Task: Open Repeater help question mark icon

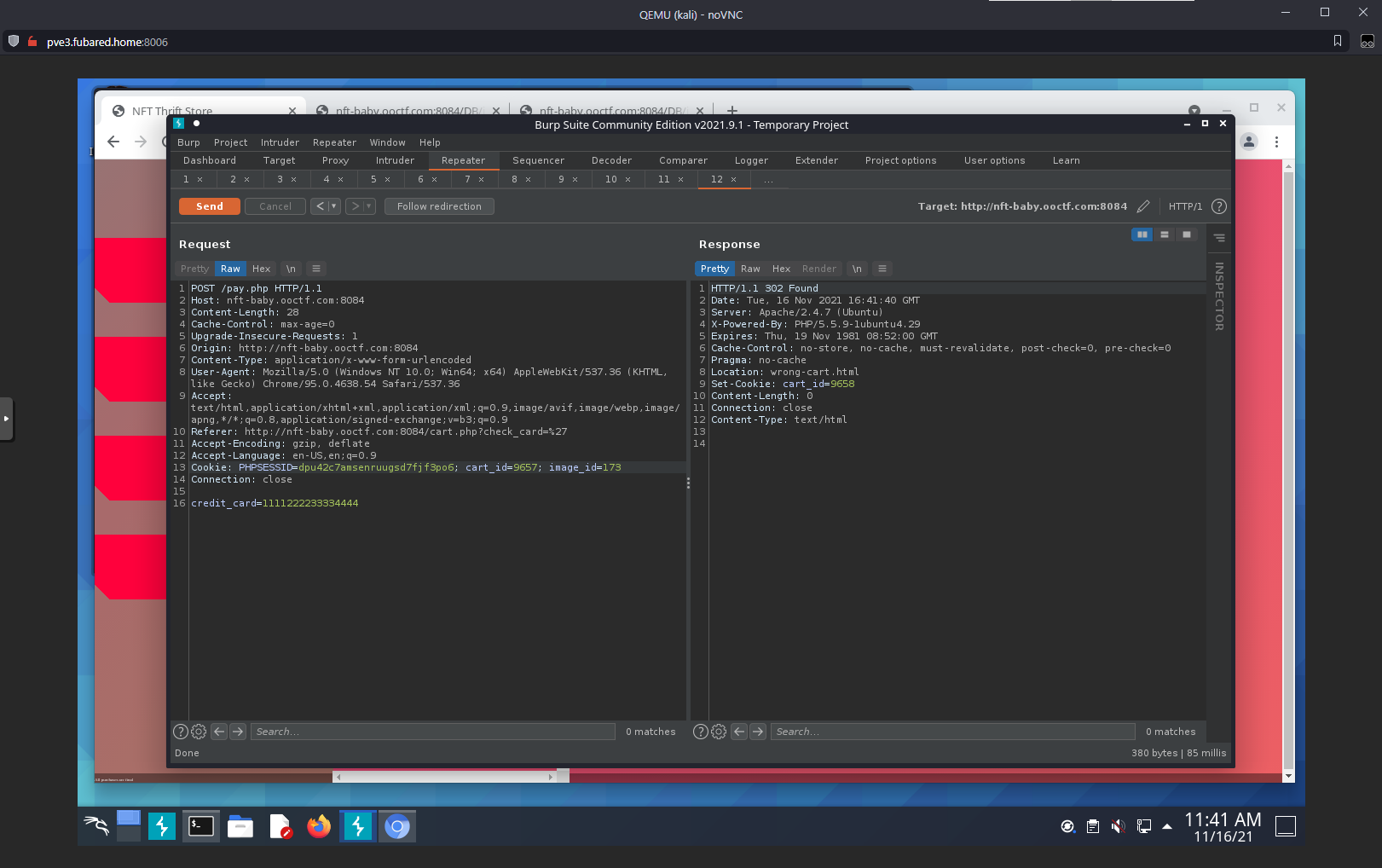Action: pos(1219,206)
